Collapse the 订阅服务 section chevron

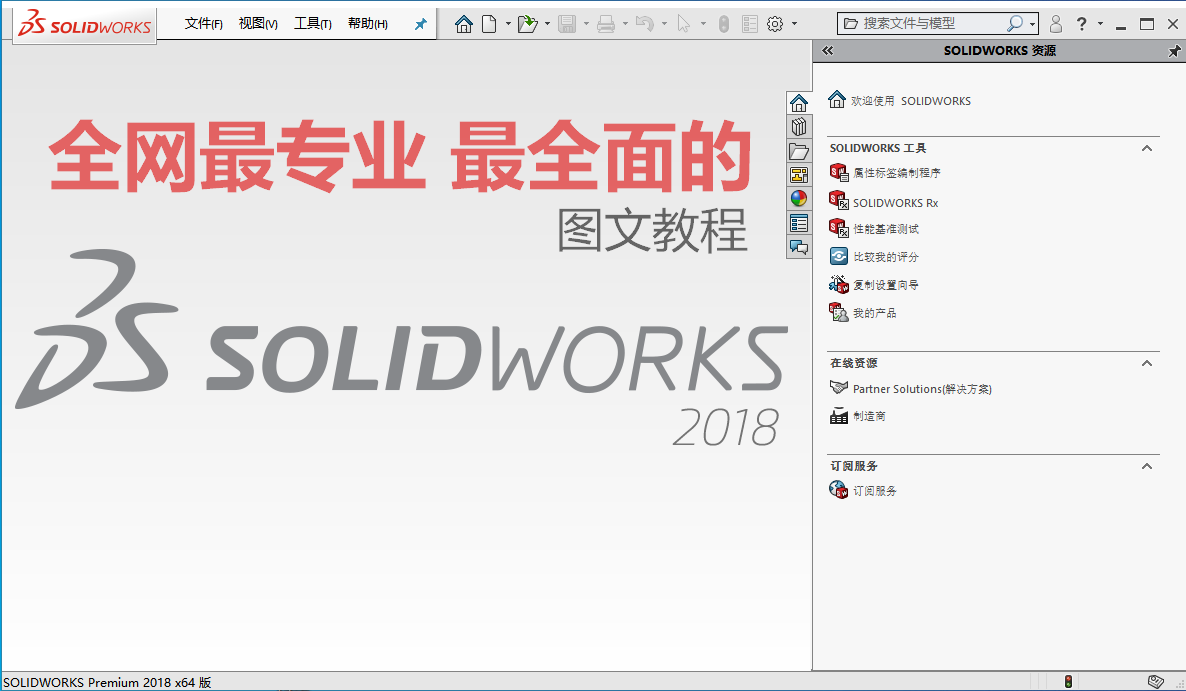(x=1147, y=466)
